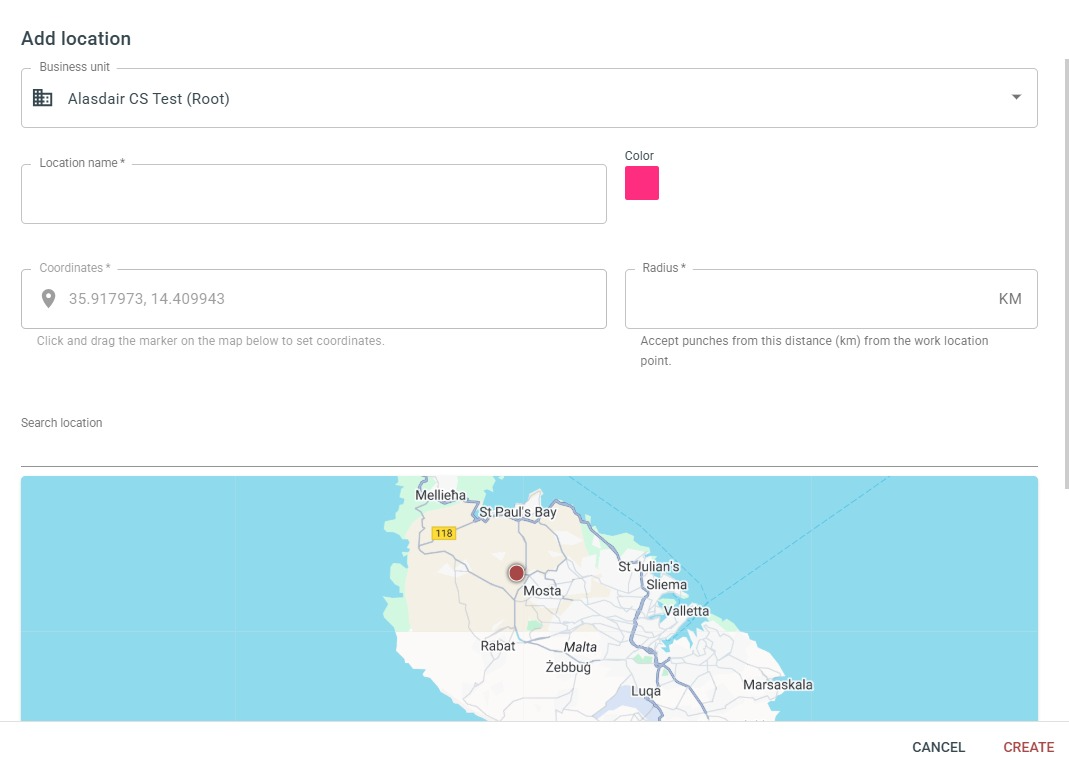
Task: Open the Business unit dropdown arrow
Action: [1016, 98]
